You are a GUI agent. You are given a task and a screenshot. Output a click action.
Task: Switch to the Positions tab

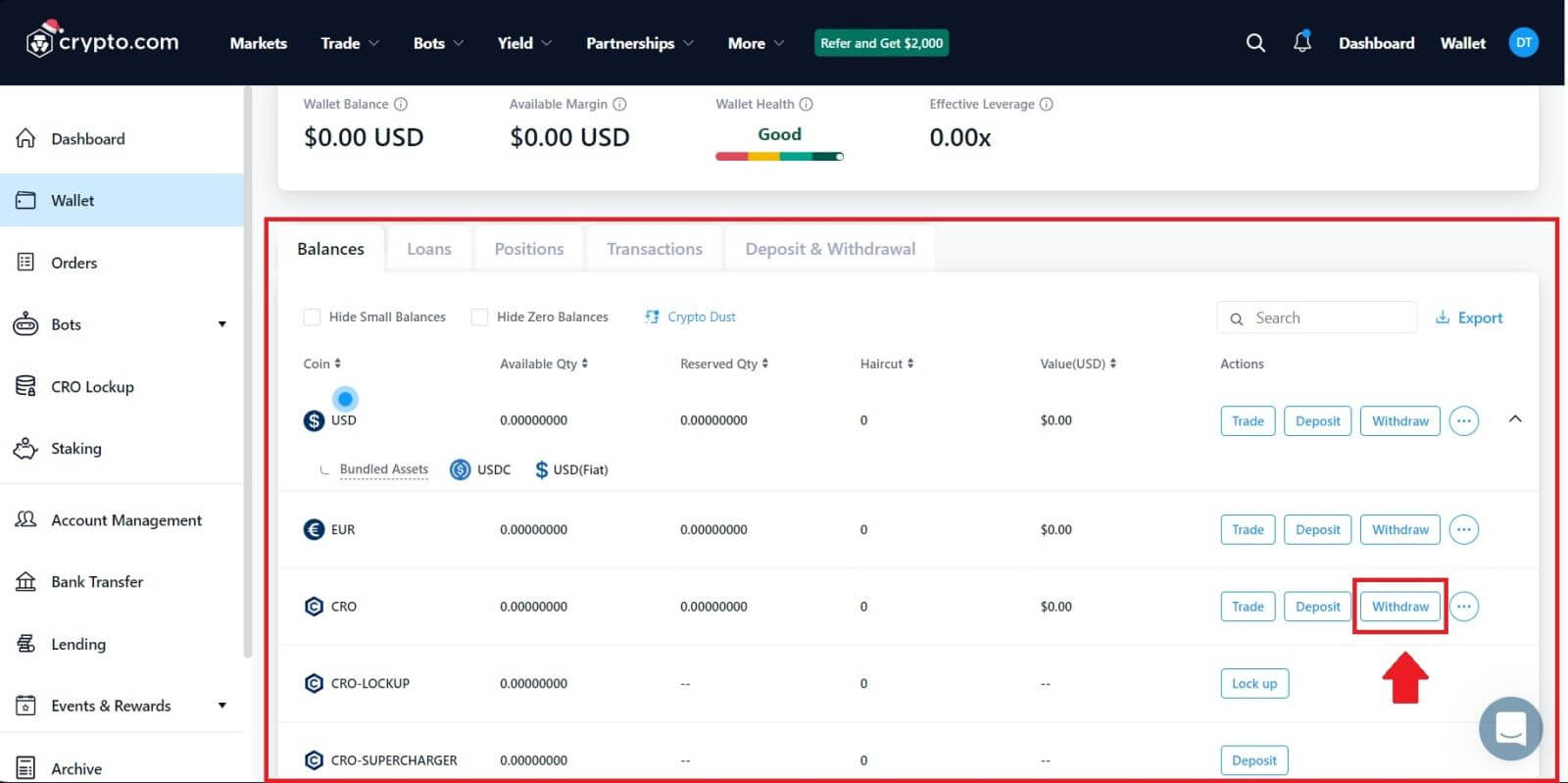point(529,249)
